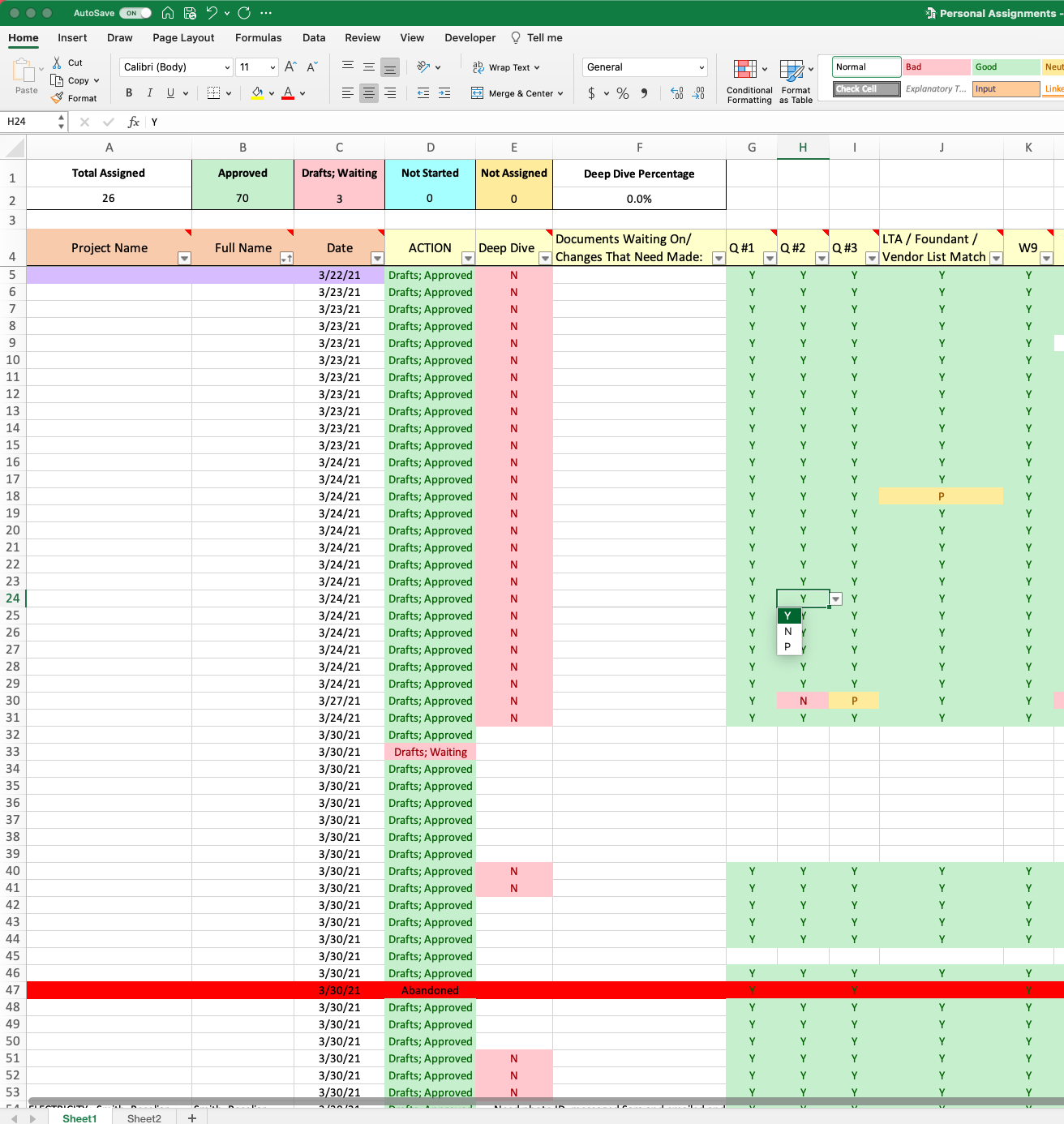Apply the Good cell style
The height and width of the screenshot is (1124, 1064).
pyautogui.click(x=1006, y=67)
